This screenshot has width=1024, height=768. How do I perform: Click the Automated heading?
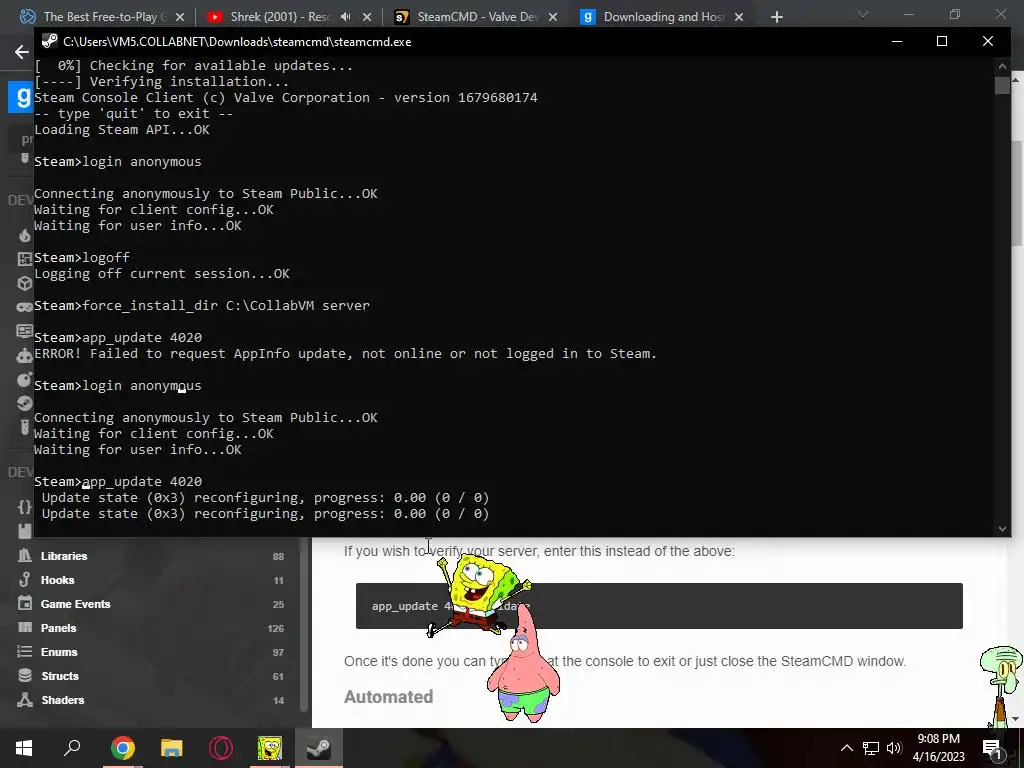(389, 697)
